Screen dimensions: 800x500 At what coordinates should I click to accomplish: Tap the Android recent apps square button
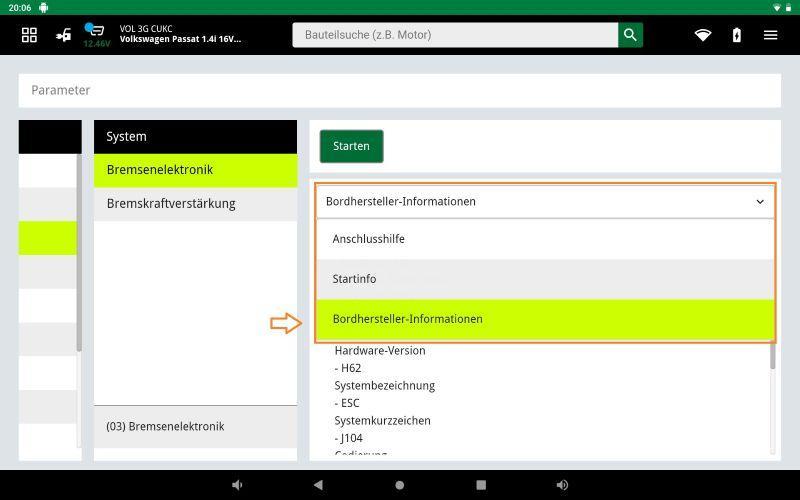coord(481,485)
